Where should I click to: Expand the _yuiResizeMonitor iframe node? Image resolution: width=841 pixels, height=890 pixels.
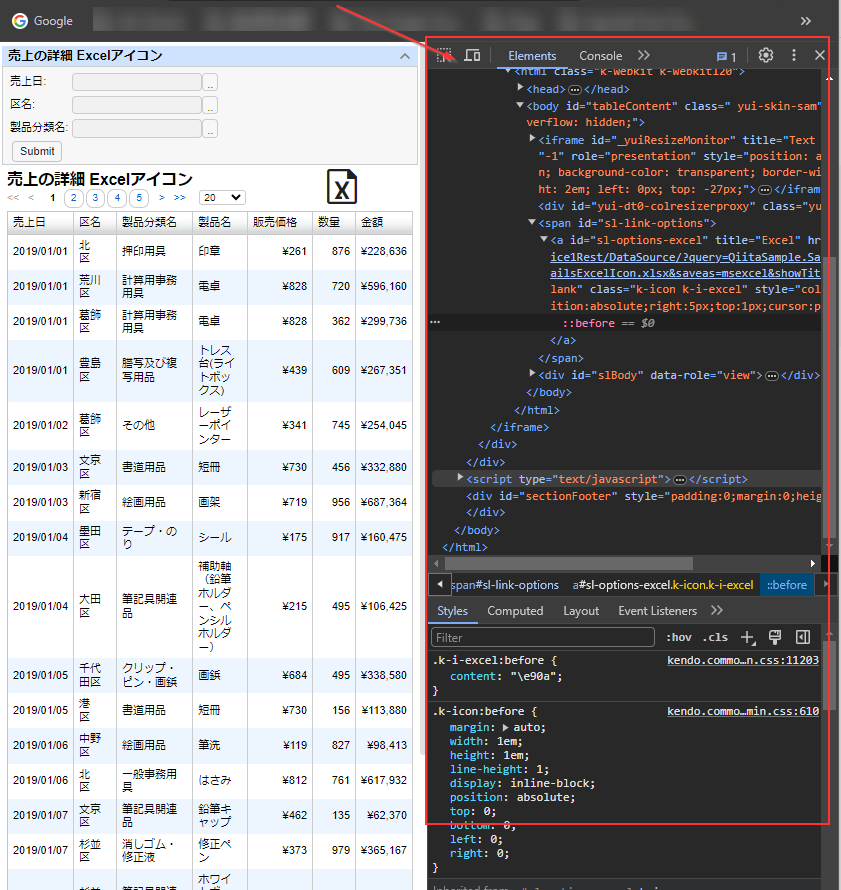[532, 138]
